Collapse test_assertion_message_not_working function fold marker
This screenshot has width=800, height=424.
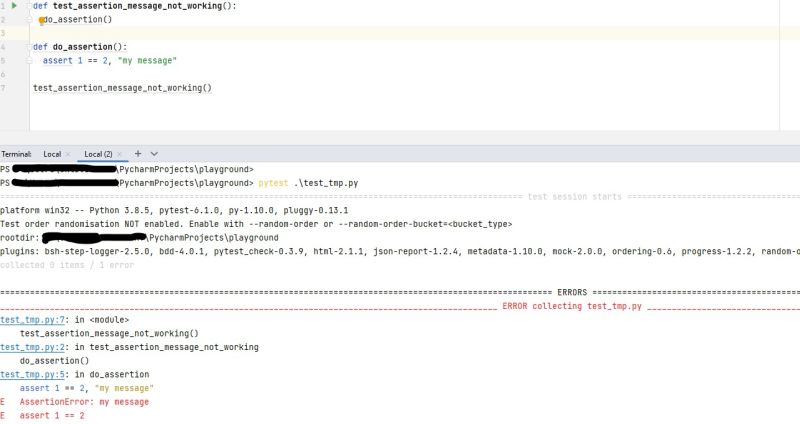[29, 6]
